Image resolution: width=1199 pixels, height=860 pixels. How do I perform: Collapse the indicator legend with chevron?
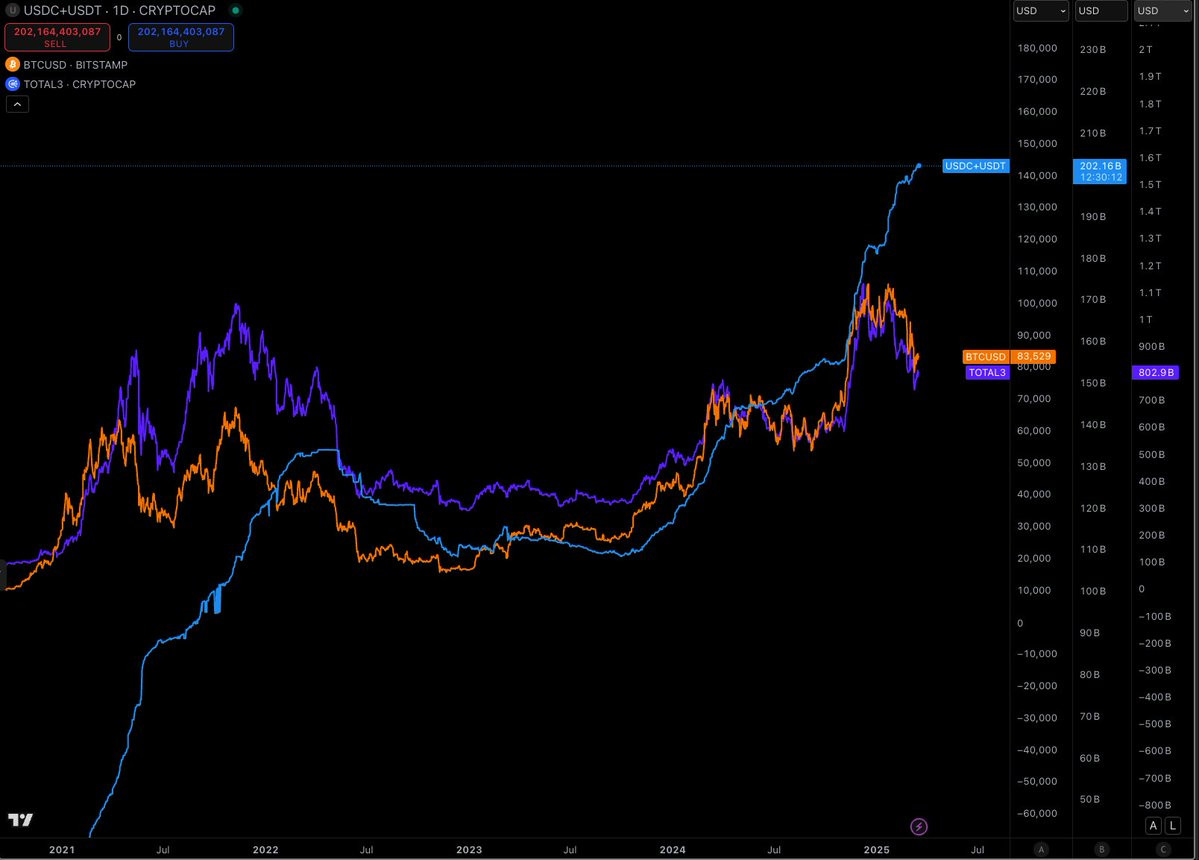(x=18, y=104)
